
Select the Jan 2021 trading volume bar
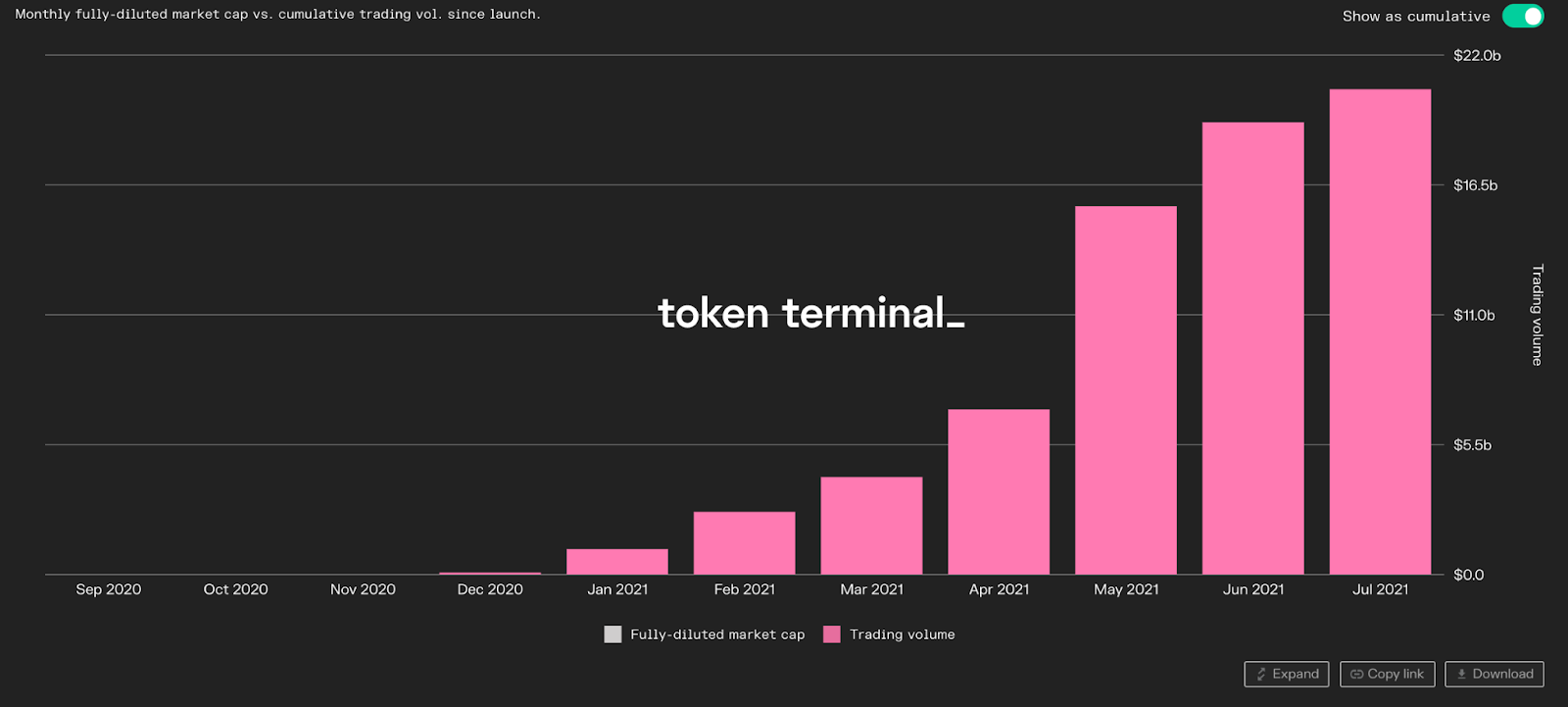point(617,562)
